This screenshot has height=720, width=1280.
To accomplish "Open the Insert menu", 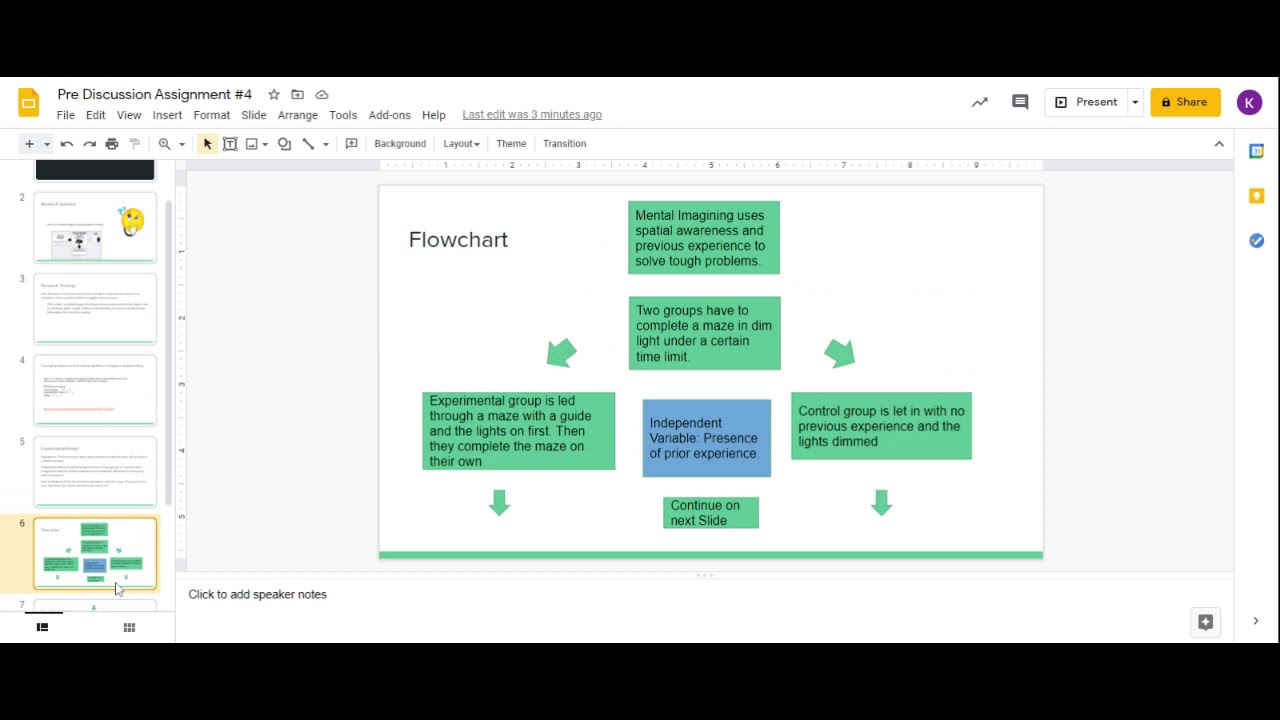I will click(x=167, y=115).
